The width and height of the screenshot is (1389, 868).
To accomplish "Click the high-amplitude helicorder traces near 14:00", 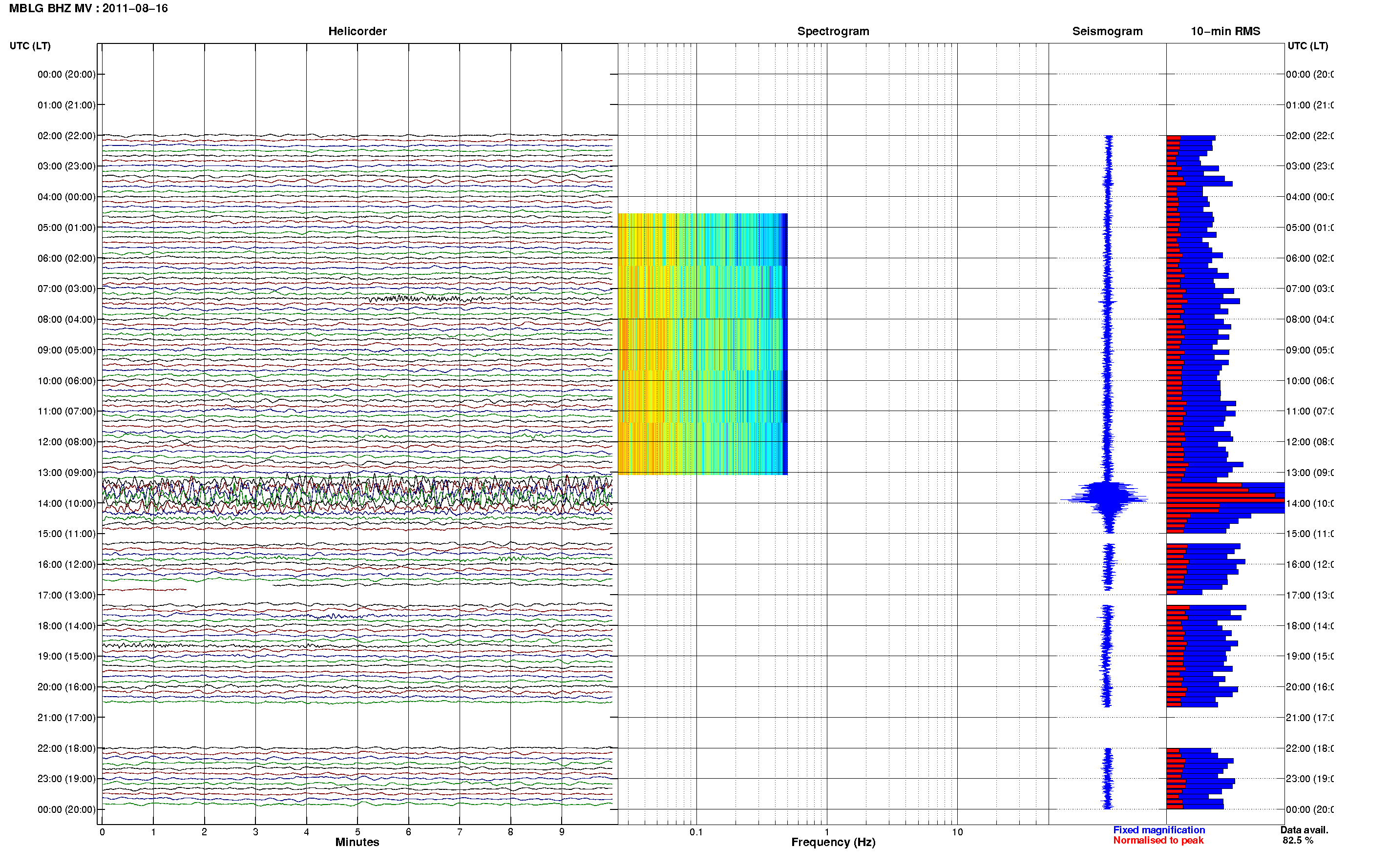I will coord(357,494).
